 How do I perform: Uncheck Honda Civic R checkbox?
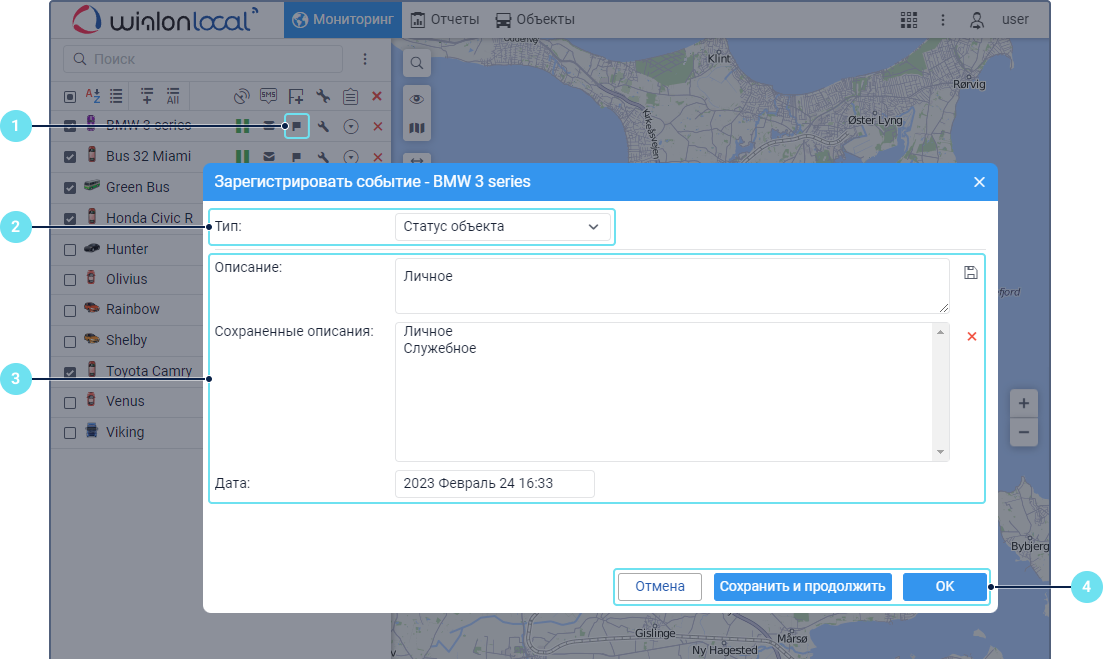point(70,219)
